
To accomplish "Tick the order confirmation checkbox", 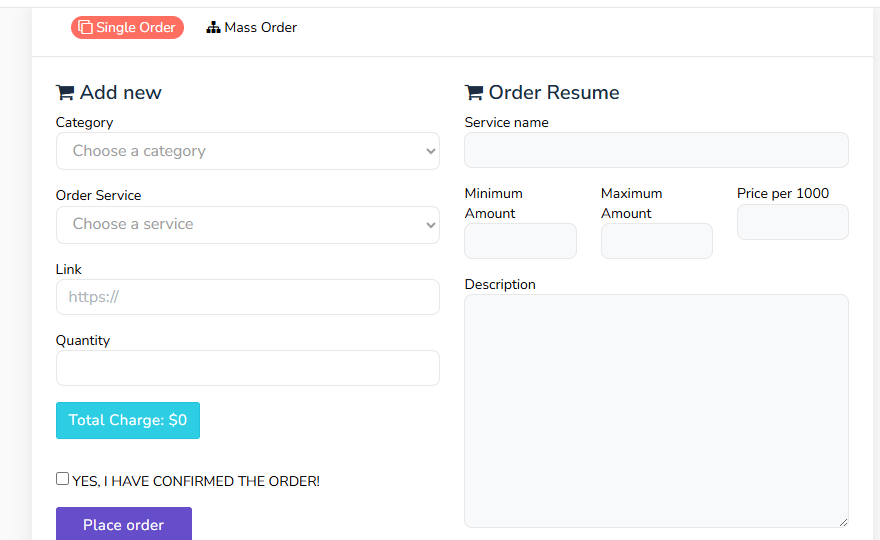I will point(63,479).
